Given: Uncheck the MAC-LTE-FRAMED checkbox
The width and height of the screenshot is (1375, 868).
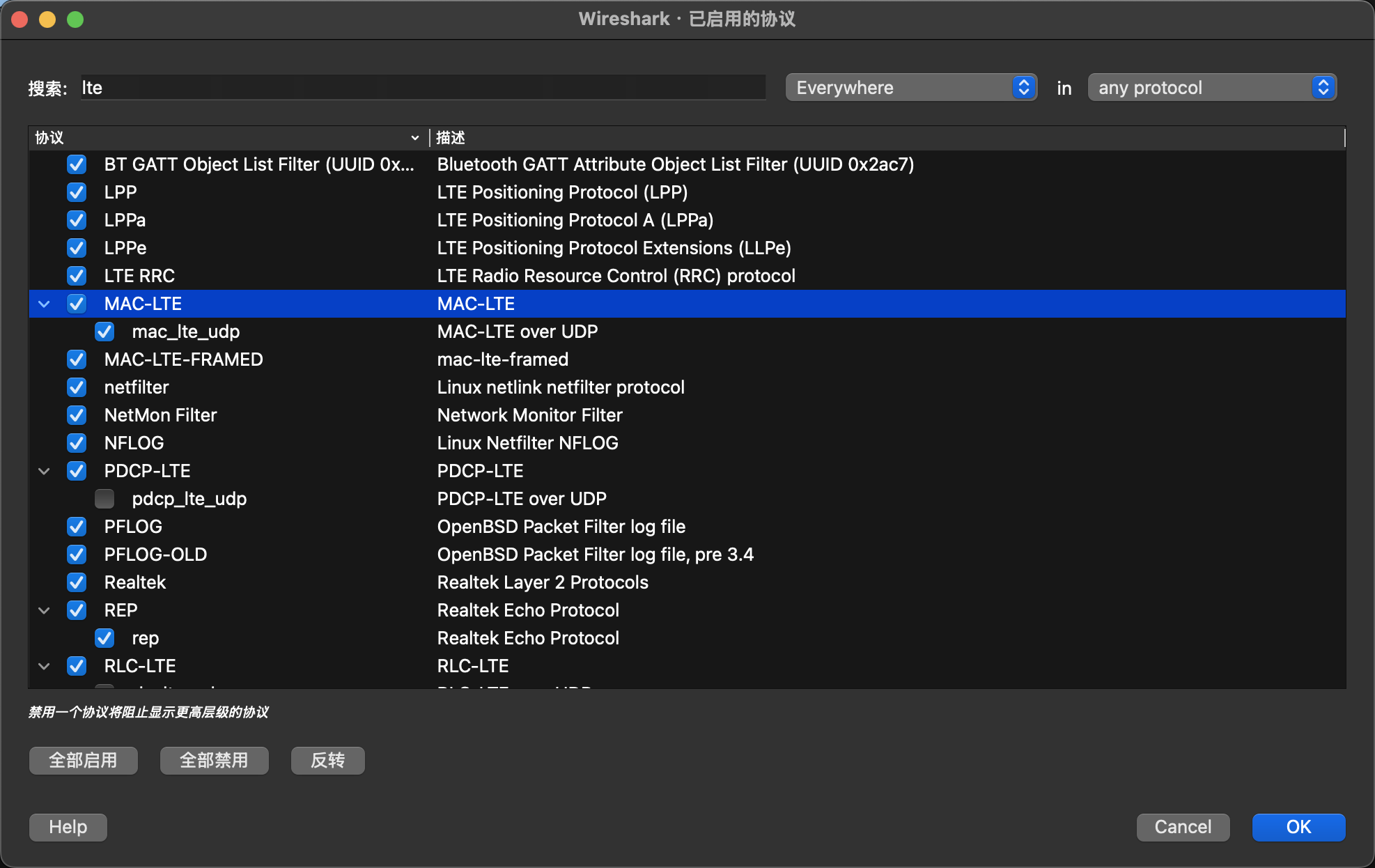Looking at the screenshot, I should click(77, 359).
